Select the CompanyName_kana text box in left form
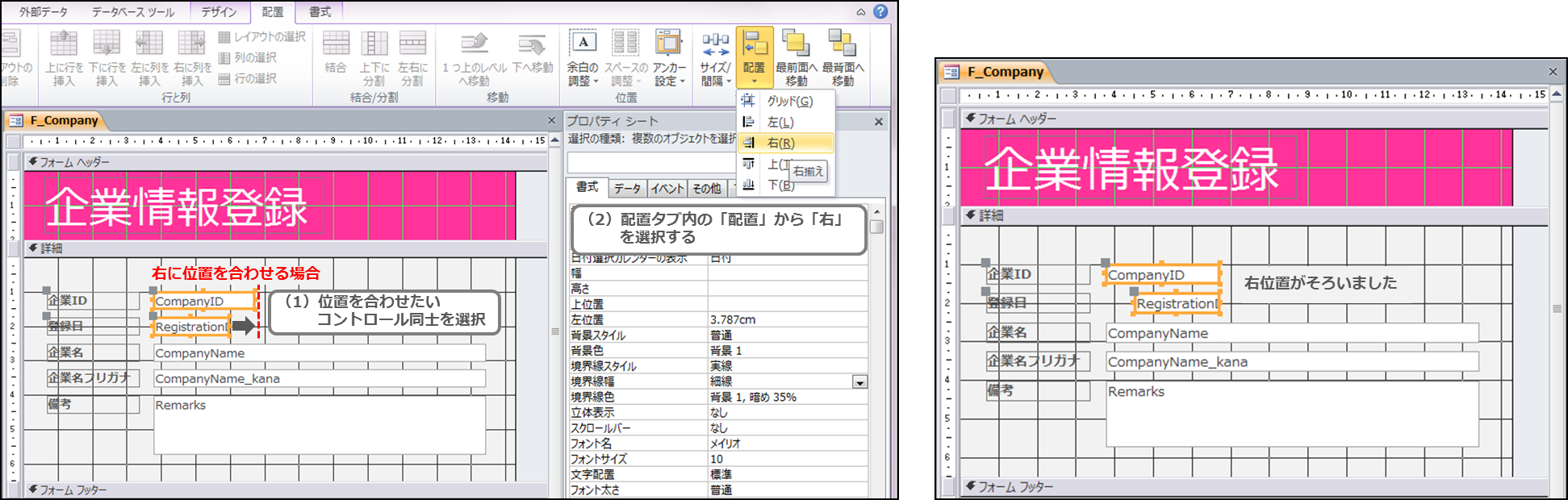 (x=320, y=379)
